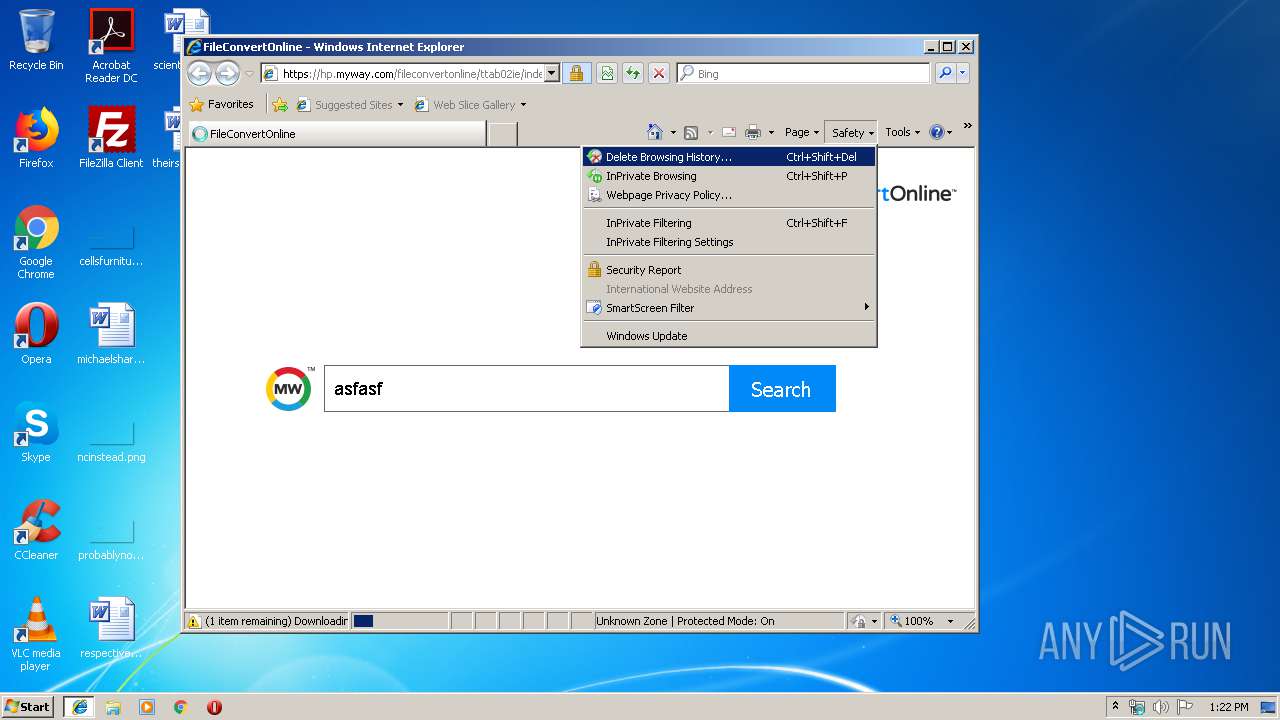Expand SmartScreen Filter submenu

[x=729, y=308]
